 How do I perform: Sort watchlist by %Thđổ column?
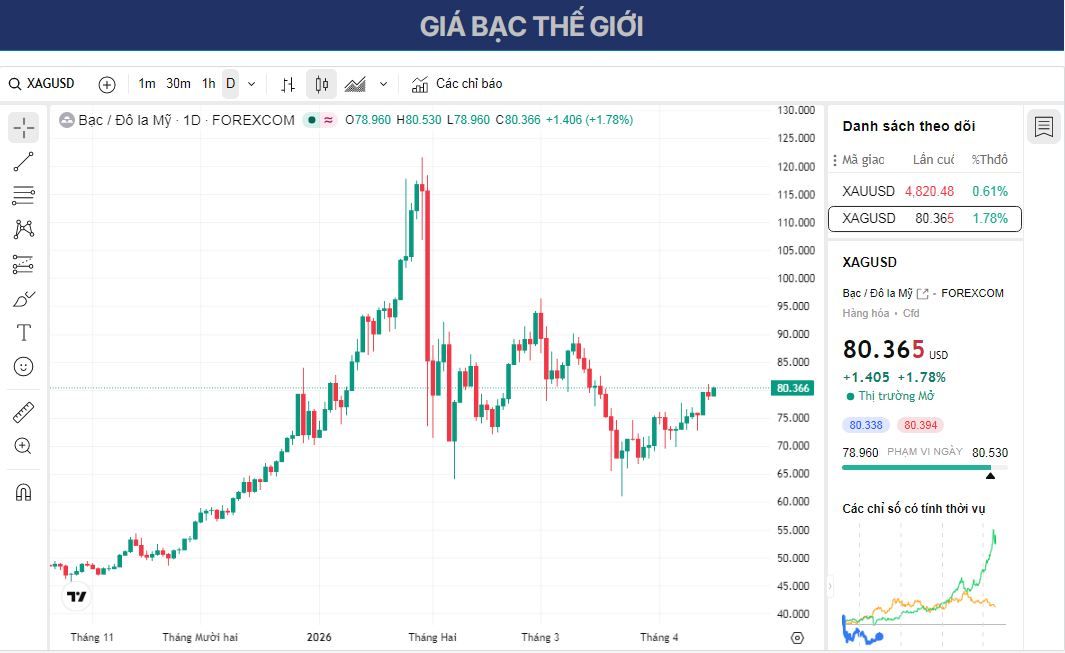pos(990,160)
